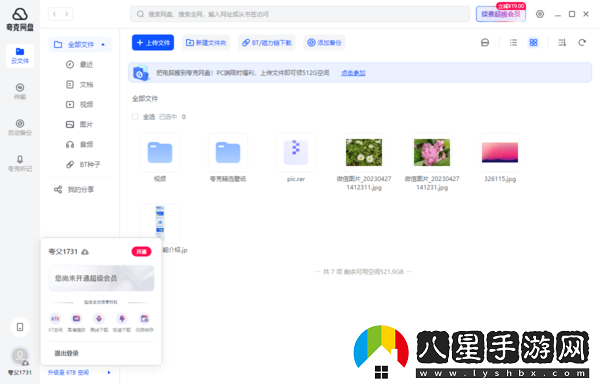Open the 夸克精选壁纸 folder

pyautogui.click(x=228, y=153)
